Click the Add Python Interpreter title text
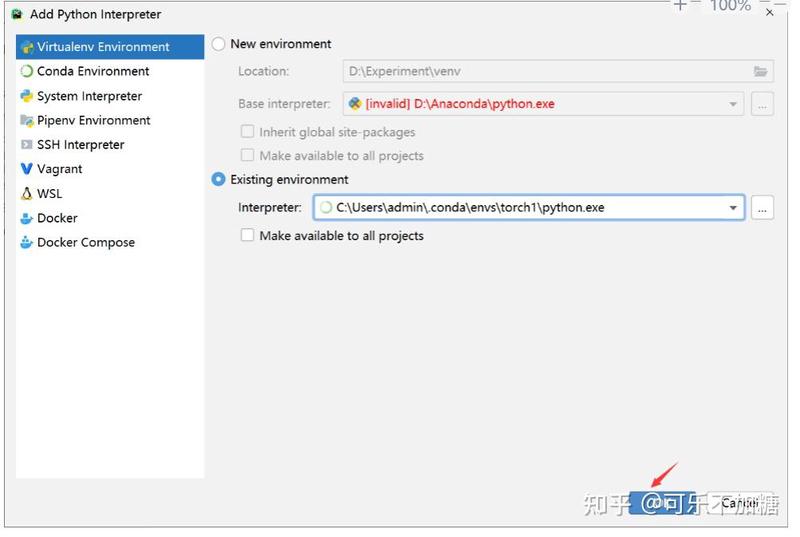 click(x=95, y=14)
